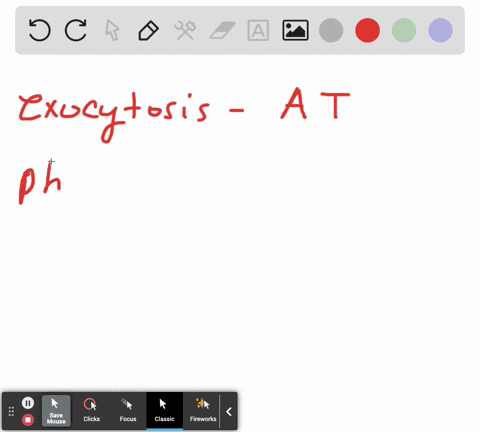Grab the recorder toolbar drag handle
Image resolution: width=480 pixels, height=432 pixels.
11,412
